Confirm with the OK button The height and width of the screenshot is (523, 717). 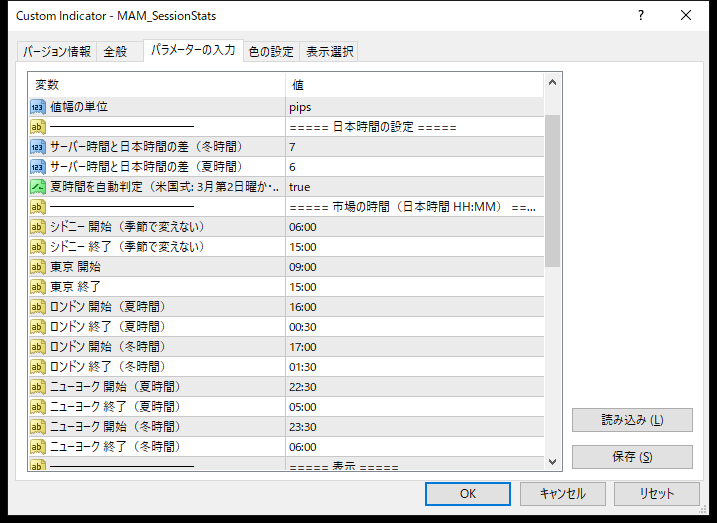point(468,494)
